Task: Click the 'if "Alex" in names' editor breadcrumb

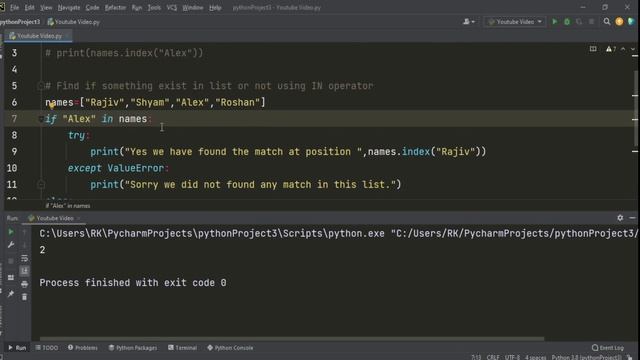Action: coord(68,206)
